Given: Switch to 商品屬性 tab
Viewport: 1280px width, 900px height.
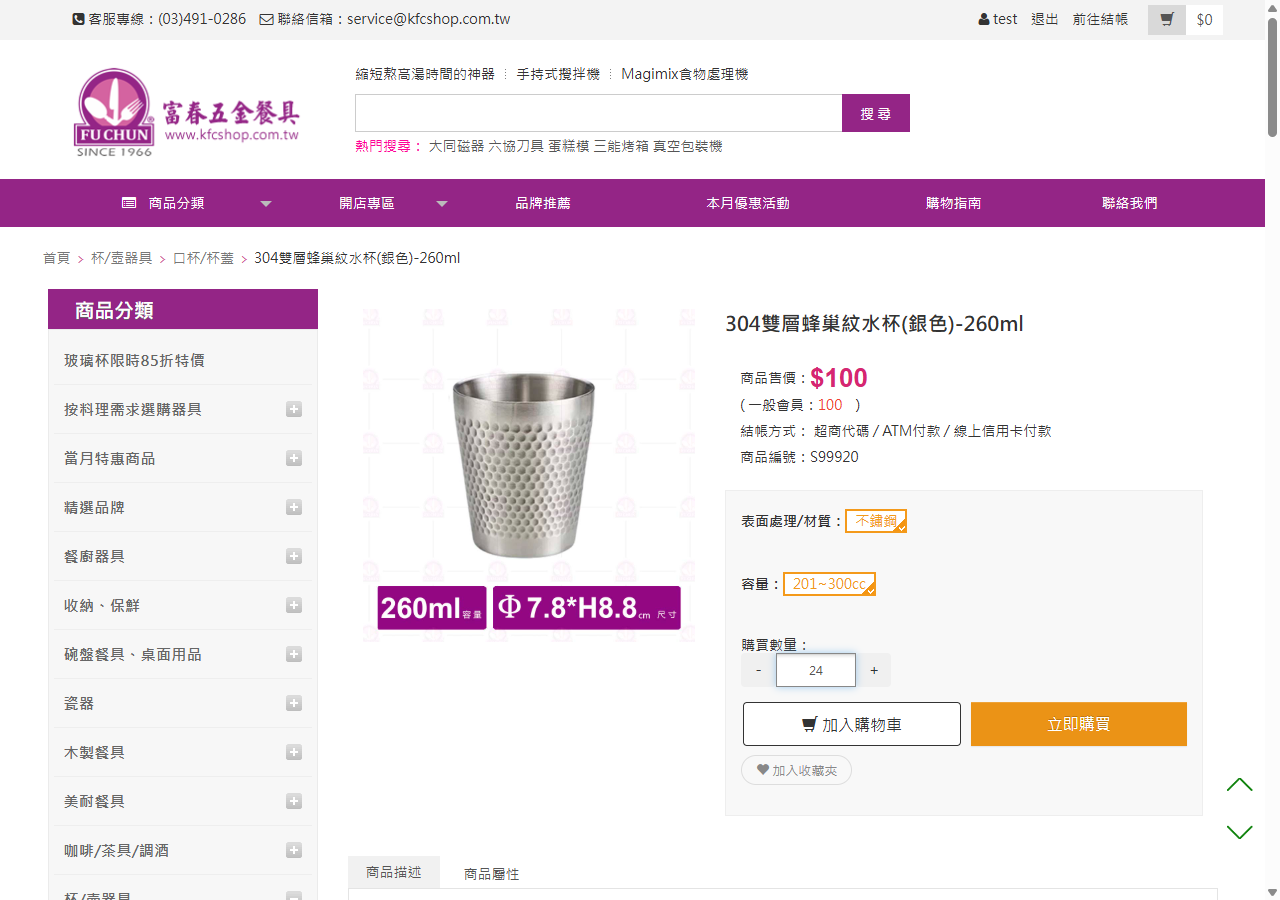Looking at the screenshot, I should [x=492, y=874].
